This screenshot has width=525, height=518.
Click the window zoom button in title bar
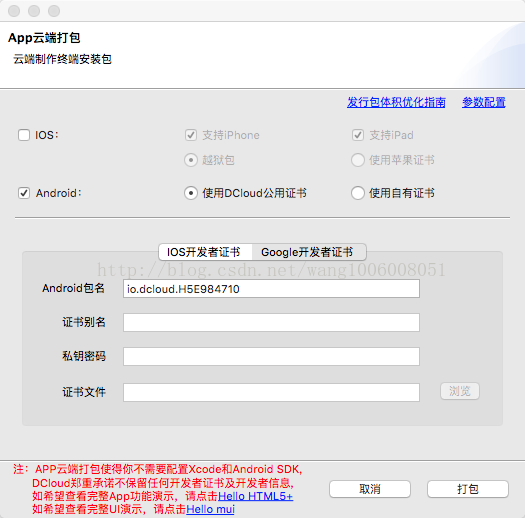tap(54, 11)
